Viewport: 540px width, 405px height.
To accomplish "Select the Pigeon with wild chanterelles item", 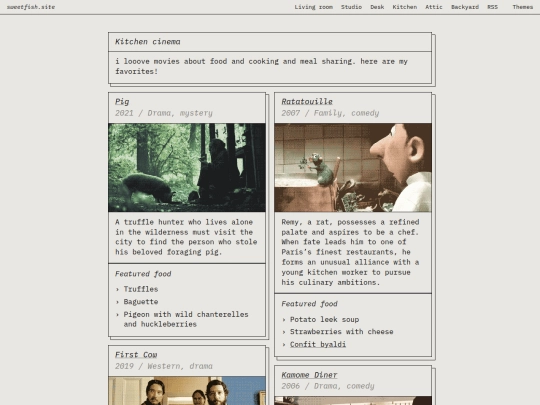I will point(186,319).
